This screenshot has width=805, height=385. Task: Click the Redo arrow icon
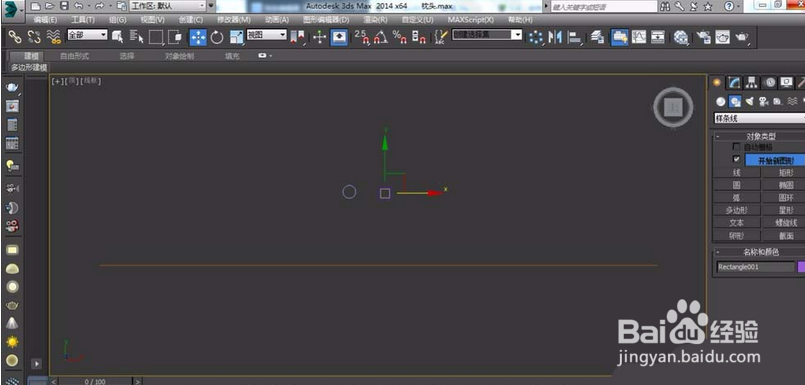pos(99,6)
